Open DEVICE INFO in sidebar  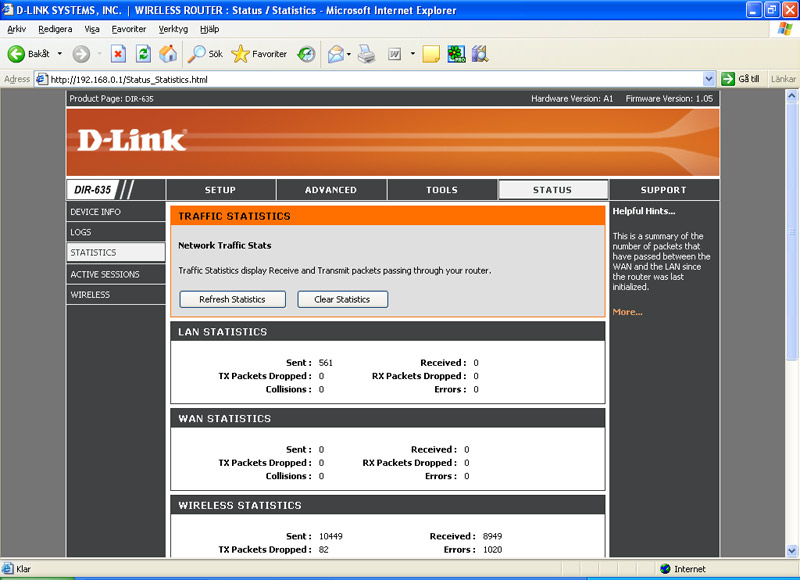click(x=116, y=212)
